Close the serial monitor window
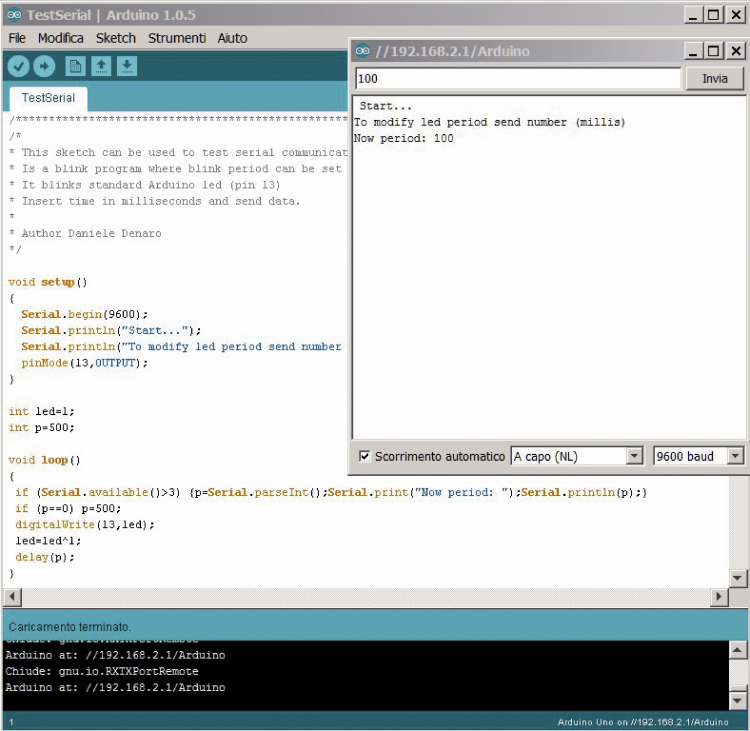The width and height of the screenshot is (750, 731). tap(736, 51)
